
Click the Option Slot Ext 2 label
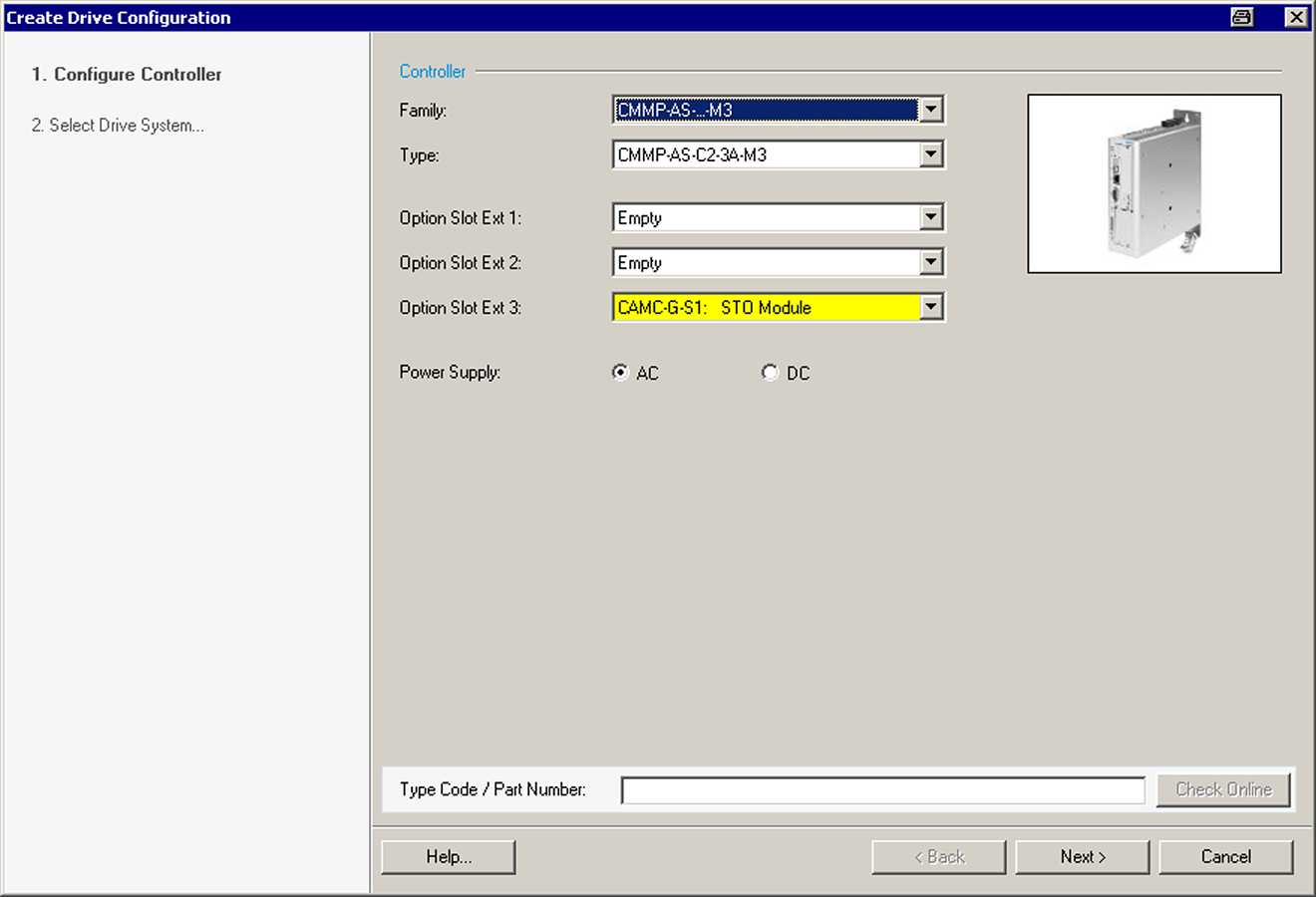pyautogui.click(x=460, y=262)
